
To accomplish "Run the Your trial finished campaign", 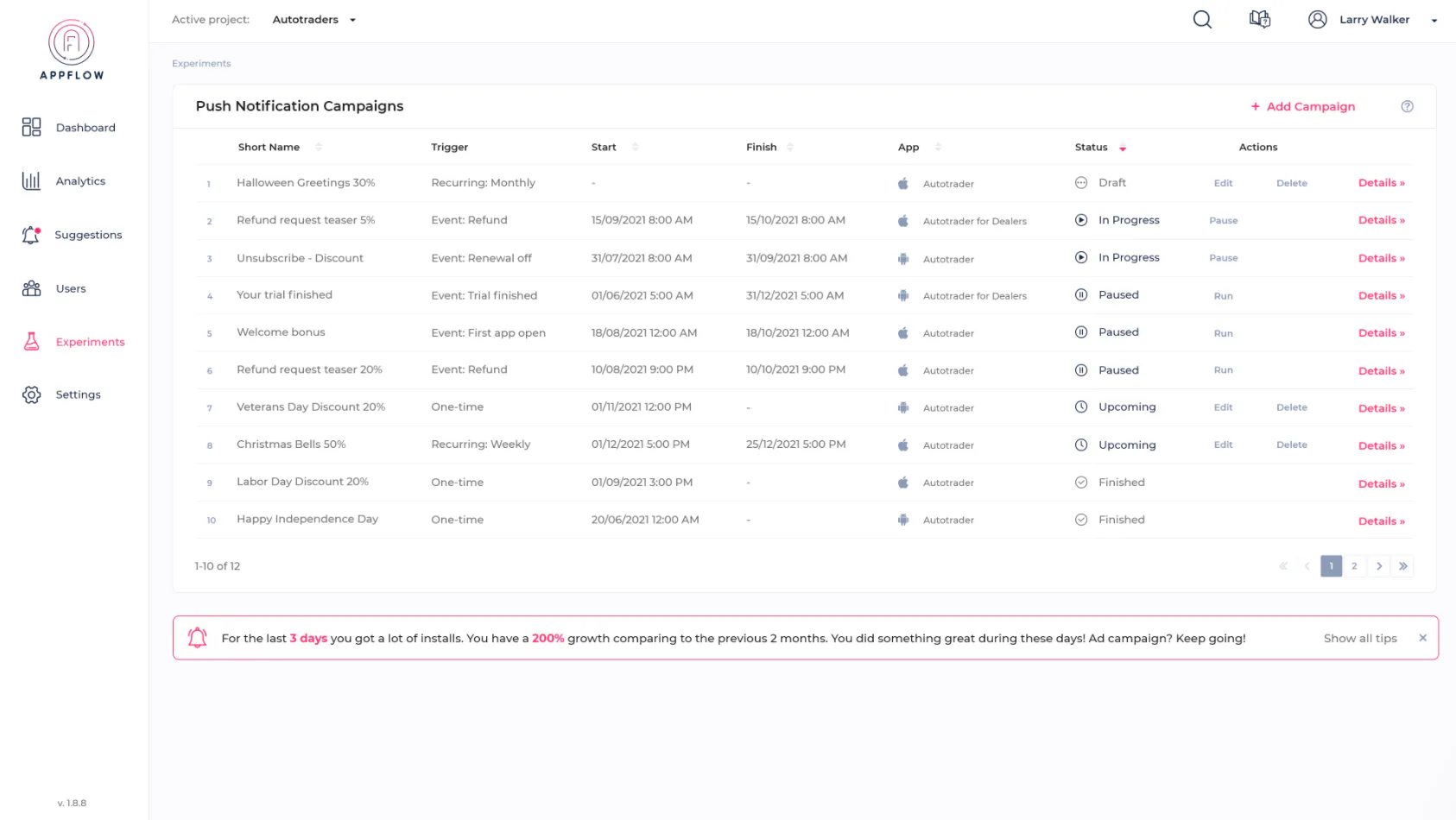I will click(1223, 296).
